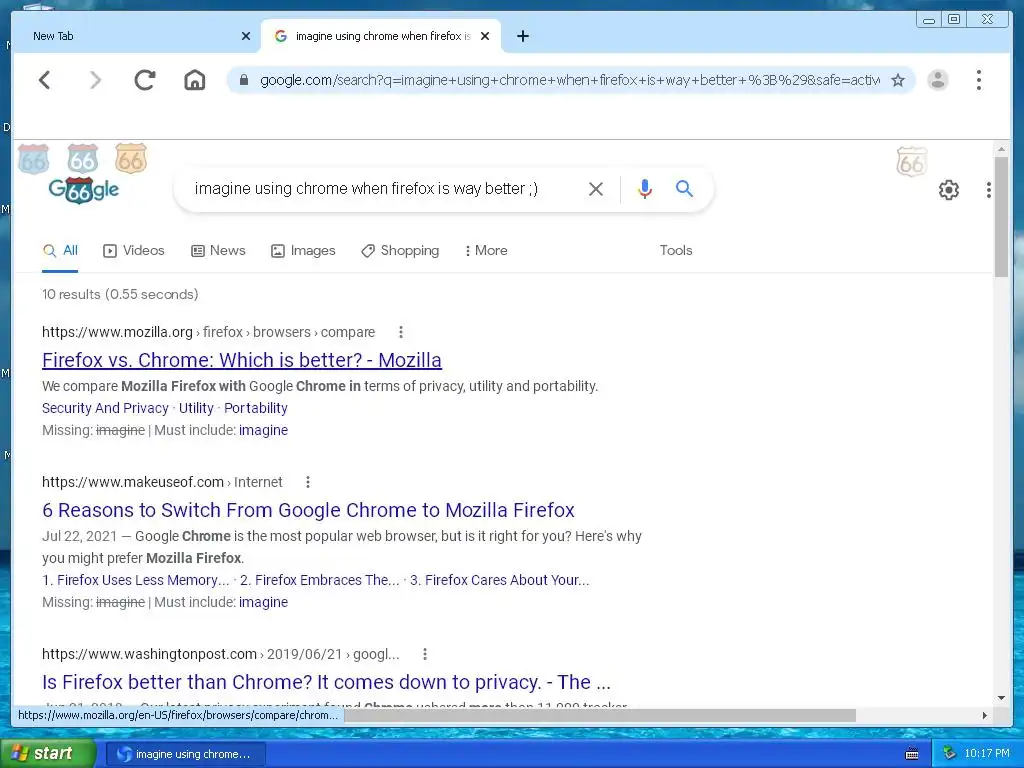Open the Security And Privacy sitelink
This screenshot has width=1024, height=768.
click(105, 408)
